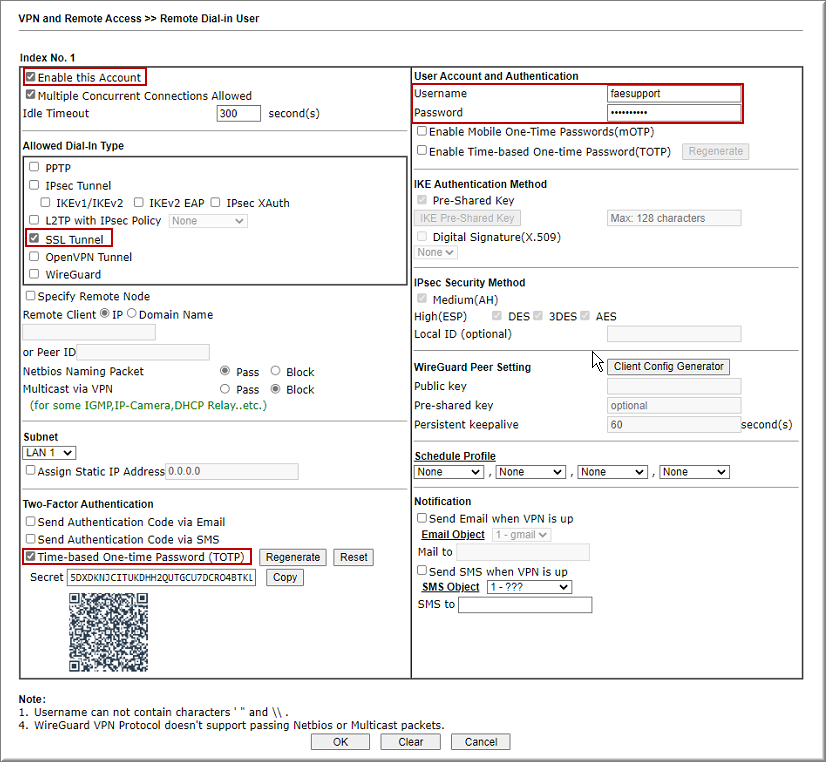
Task: Click the SMS to input field
Action: (525, 605)
